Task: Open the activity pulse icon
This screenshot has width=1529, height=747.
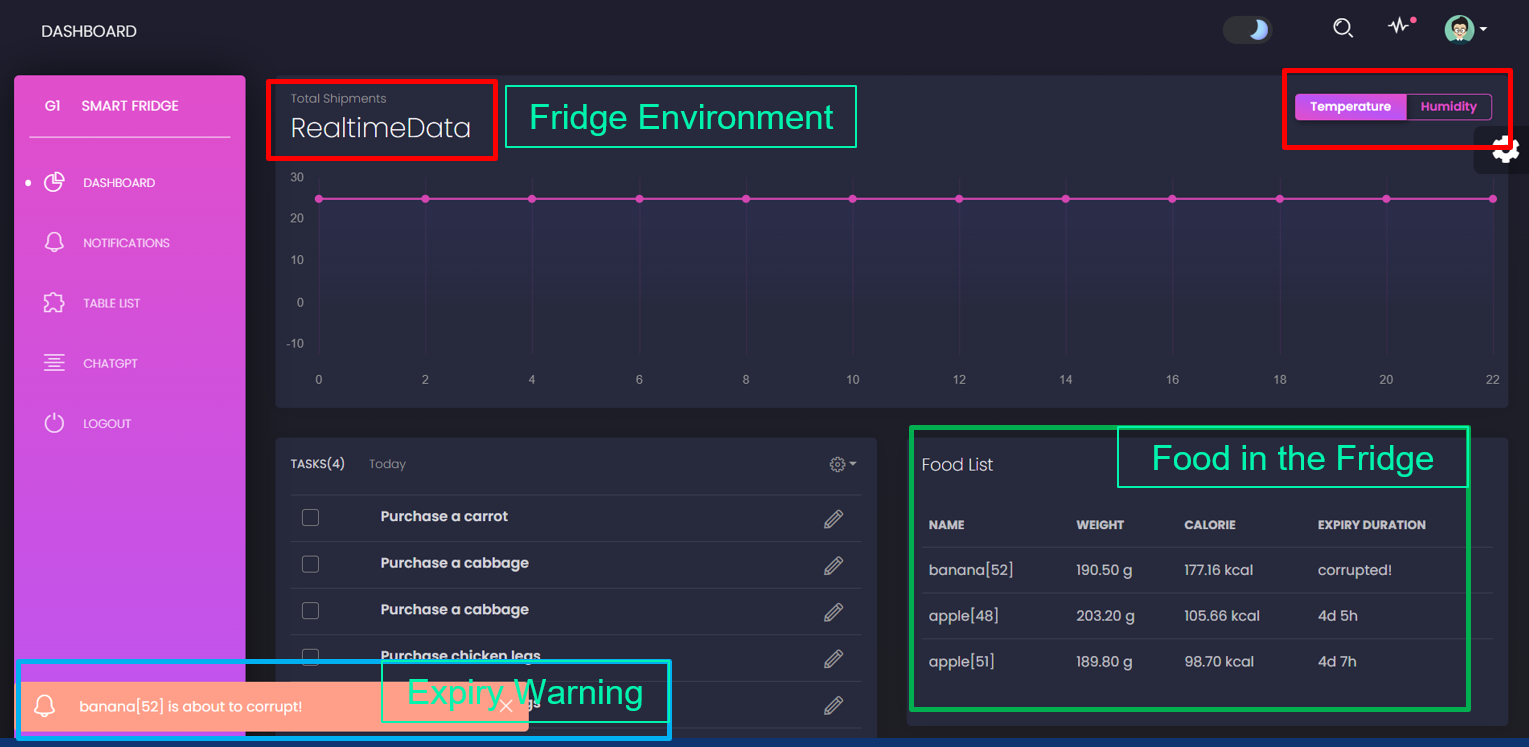Action: tap(1399, 27)
